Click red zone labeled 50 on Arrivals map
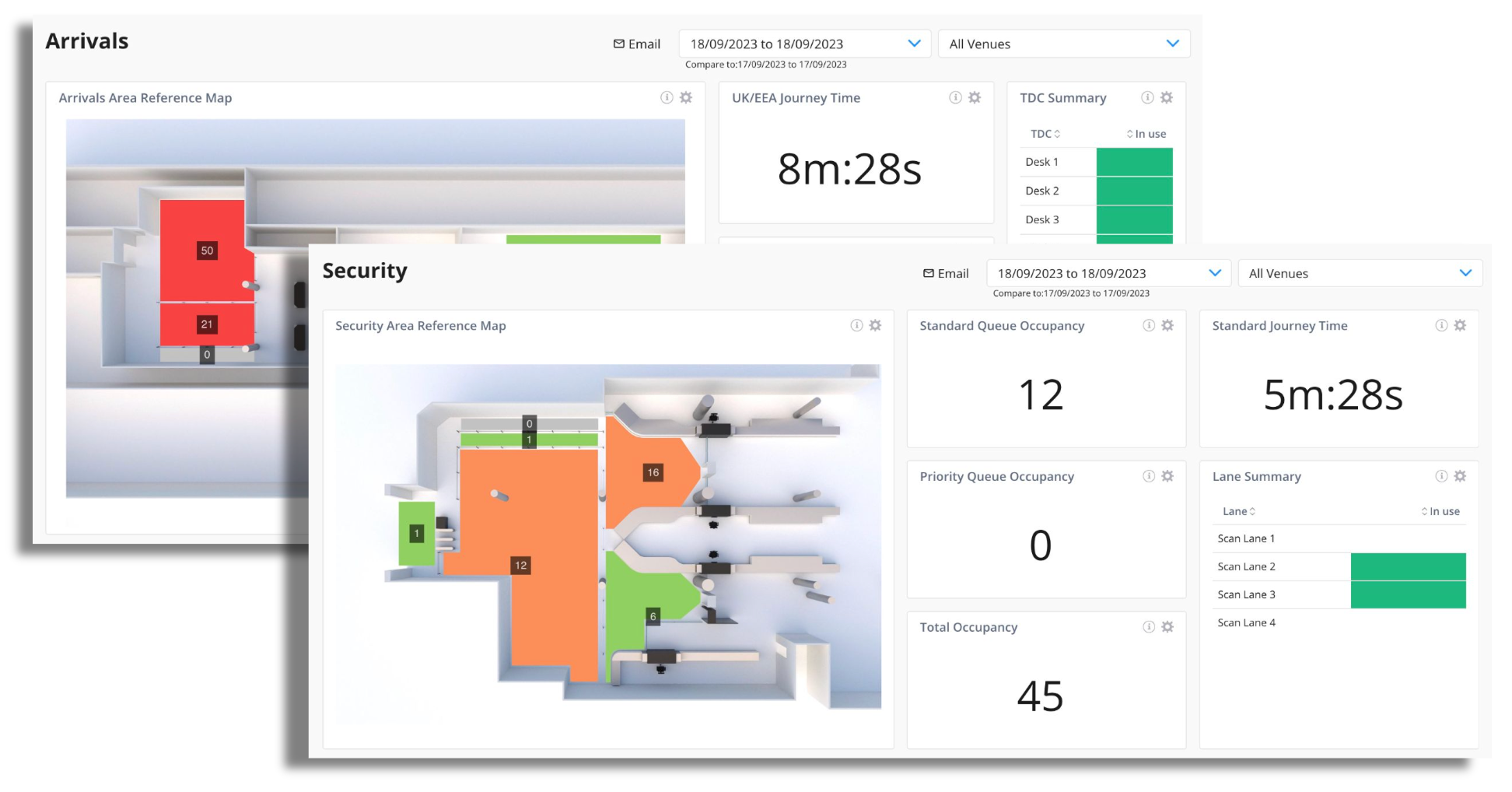This screenshot has width=1512, height=792. coord(206,251)
